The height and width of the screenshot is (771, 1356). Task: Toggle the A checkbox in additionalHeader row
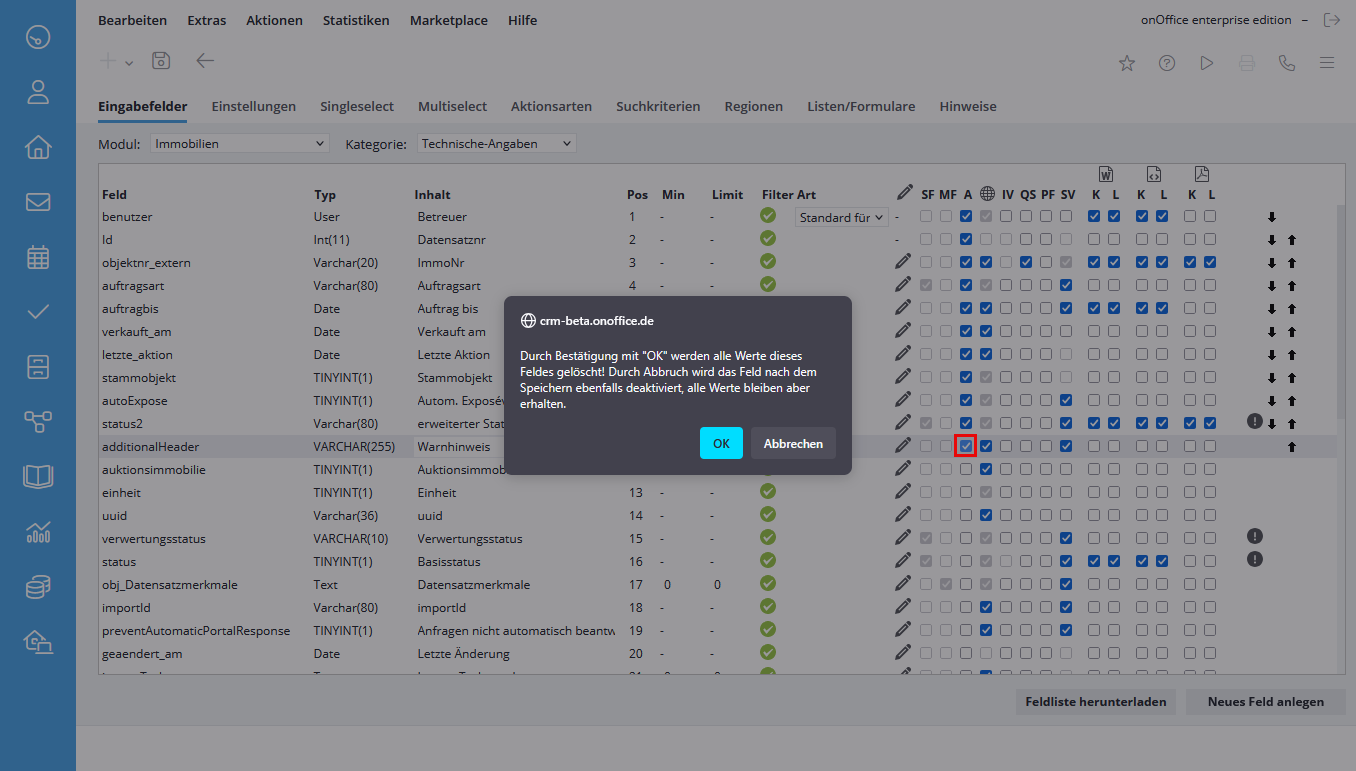(x=966, y=446)
